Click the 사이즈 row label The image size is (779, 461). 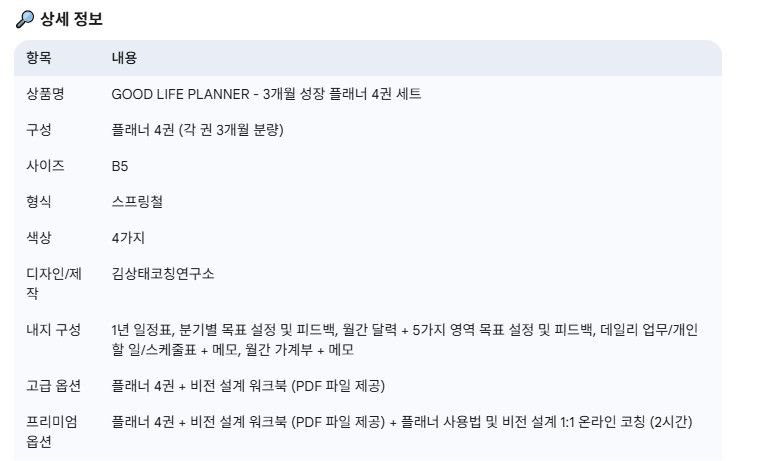45,166
